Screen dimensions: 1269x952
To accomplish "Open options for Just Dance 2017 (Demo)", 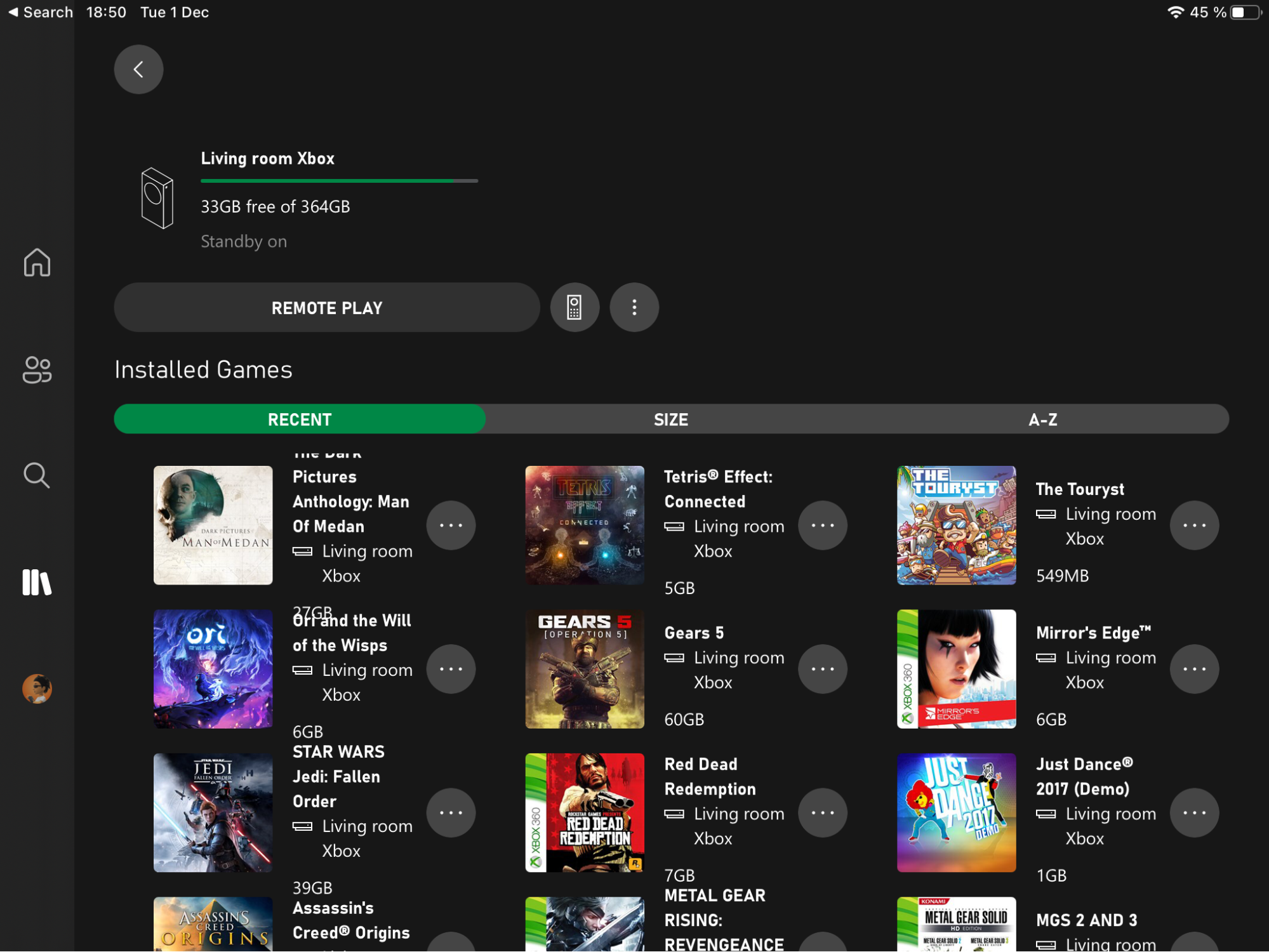I will coord(1194,813).
